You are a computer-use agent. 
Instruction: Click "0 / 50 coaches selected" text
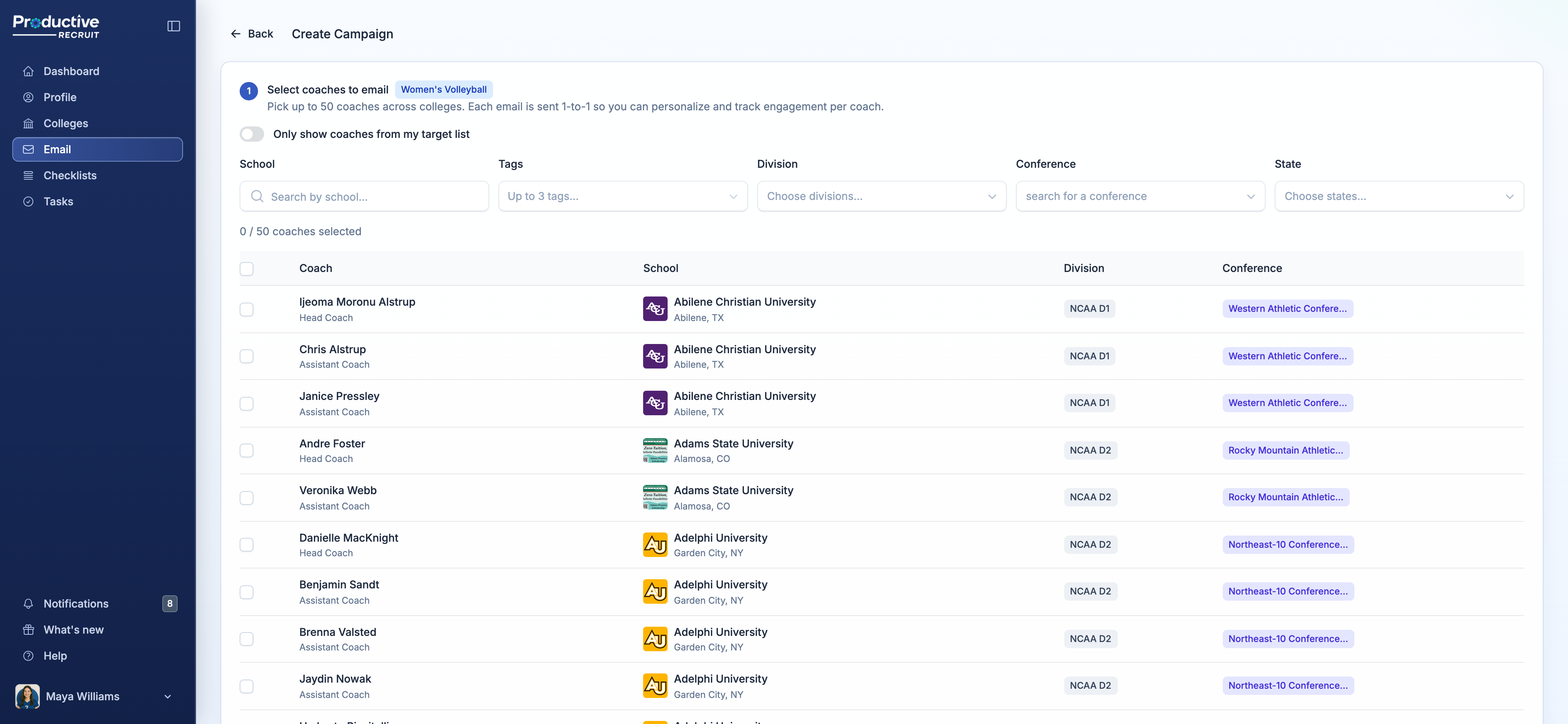(x=300, y=231)
